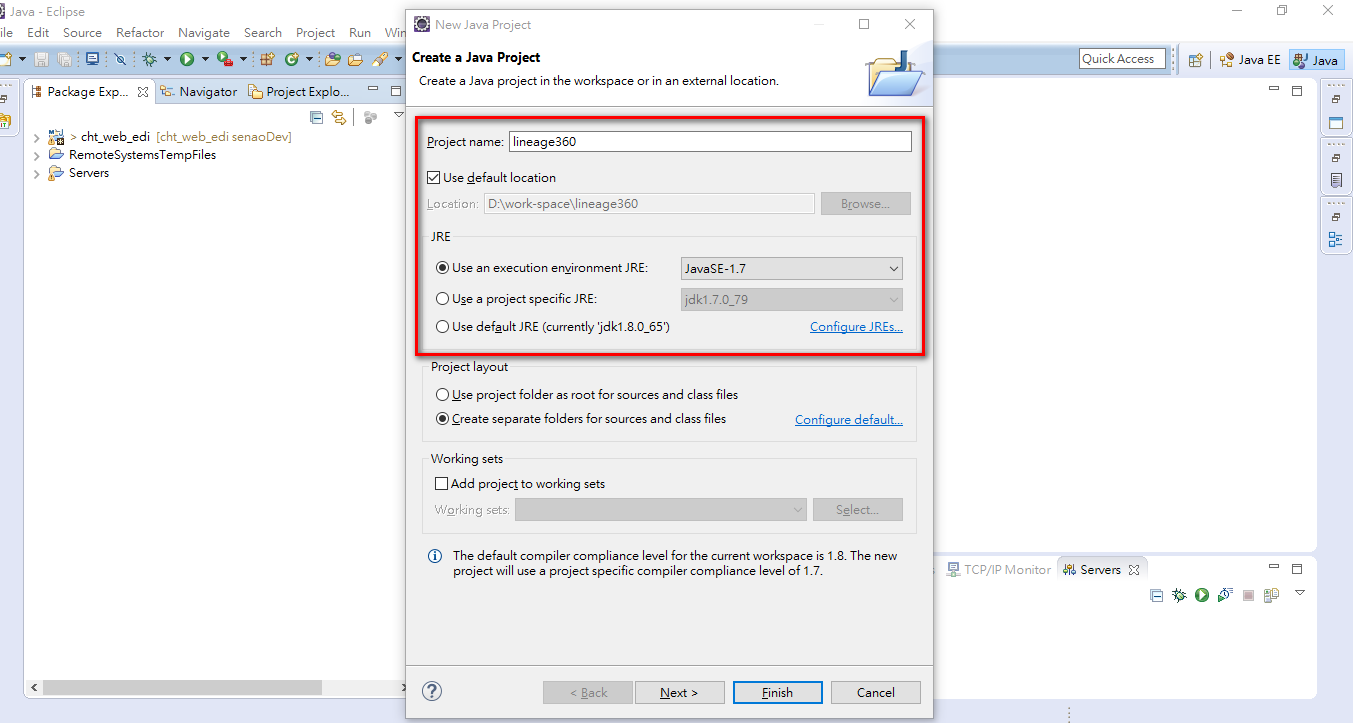Click the Publish to server icon
The width and height of the screenshot is (1353, 723).
(x=1271, y=595)
